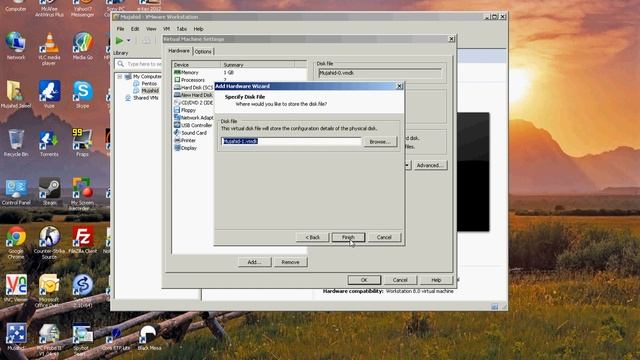
Task: Open the Black Mesa desktop shortcut
Action: [149, 337]
